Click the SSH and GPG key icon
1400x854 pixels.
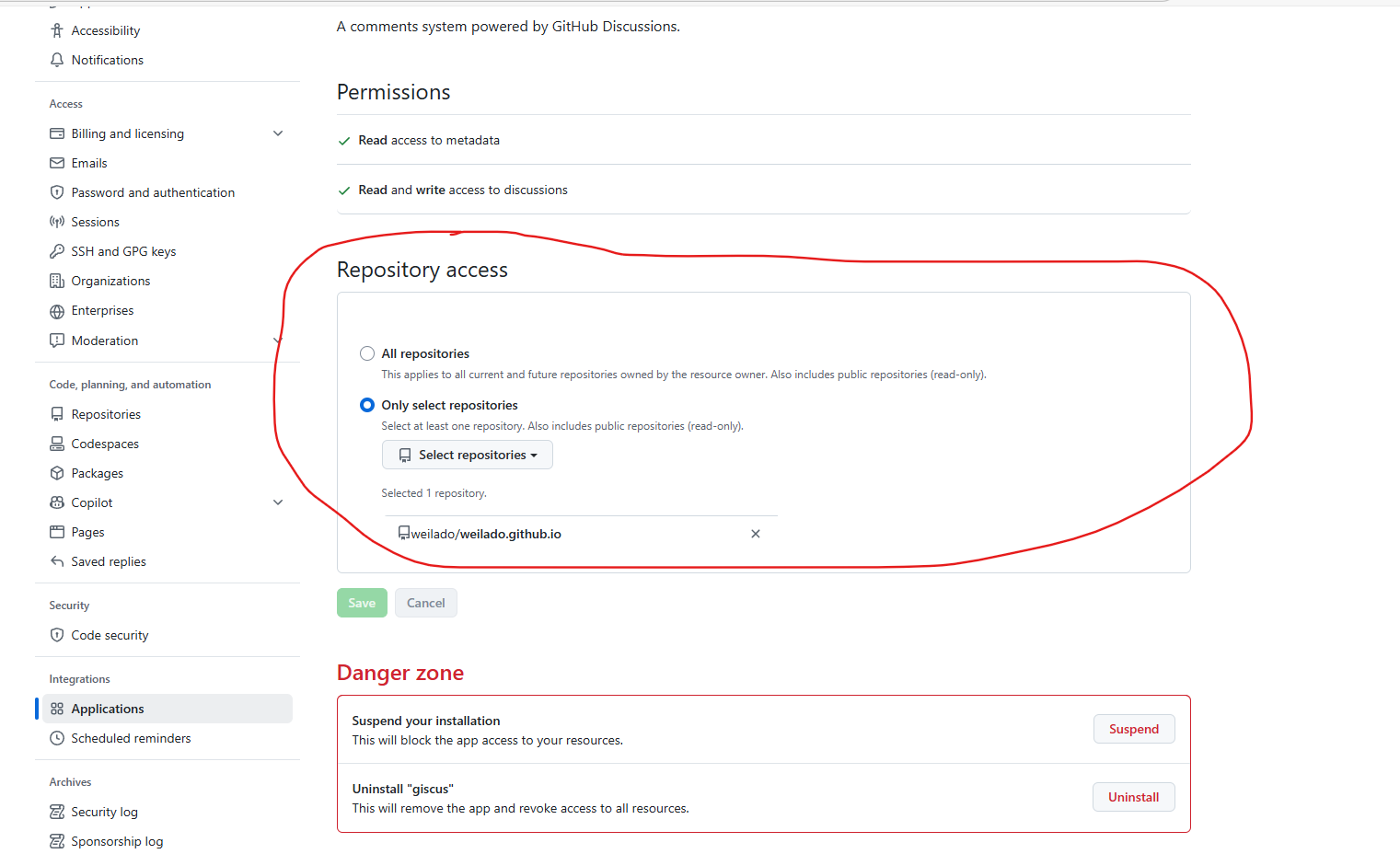tap(57, 251)
